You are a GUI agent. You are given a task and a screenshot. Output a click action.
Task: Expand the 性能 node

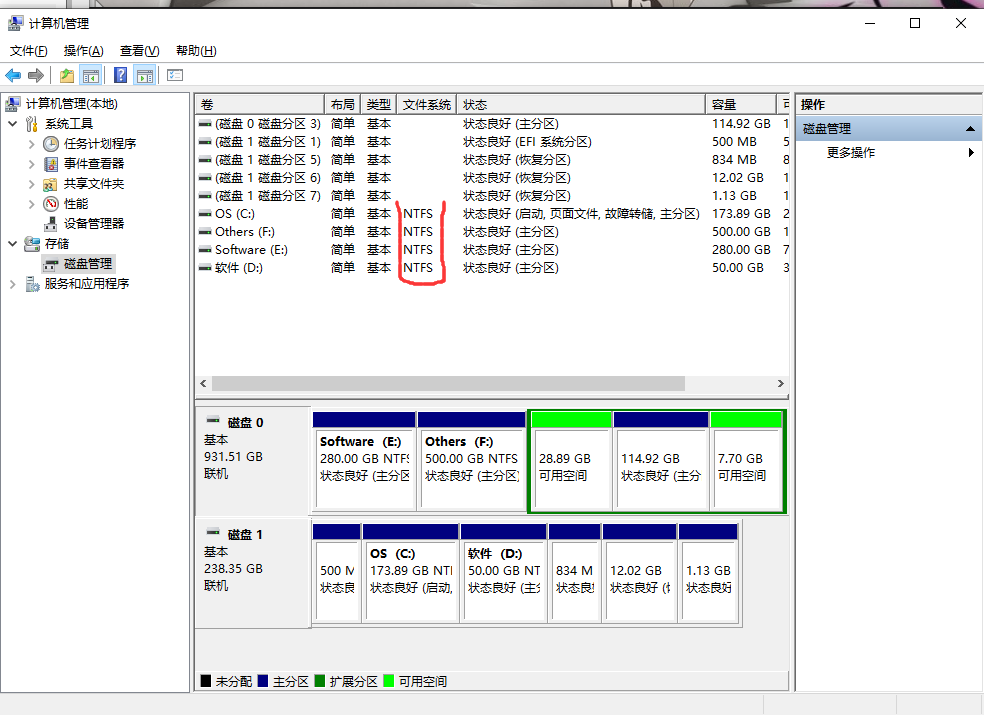(31, 204)
